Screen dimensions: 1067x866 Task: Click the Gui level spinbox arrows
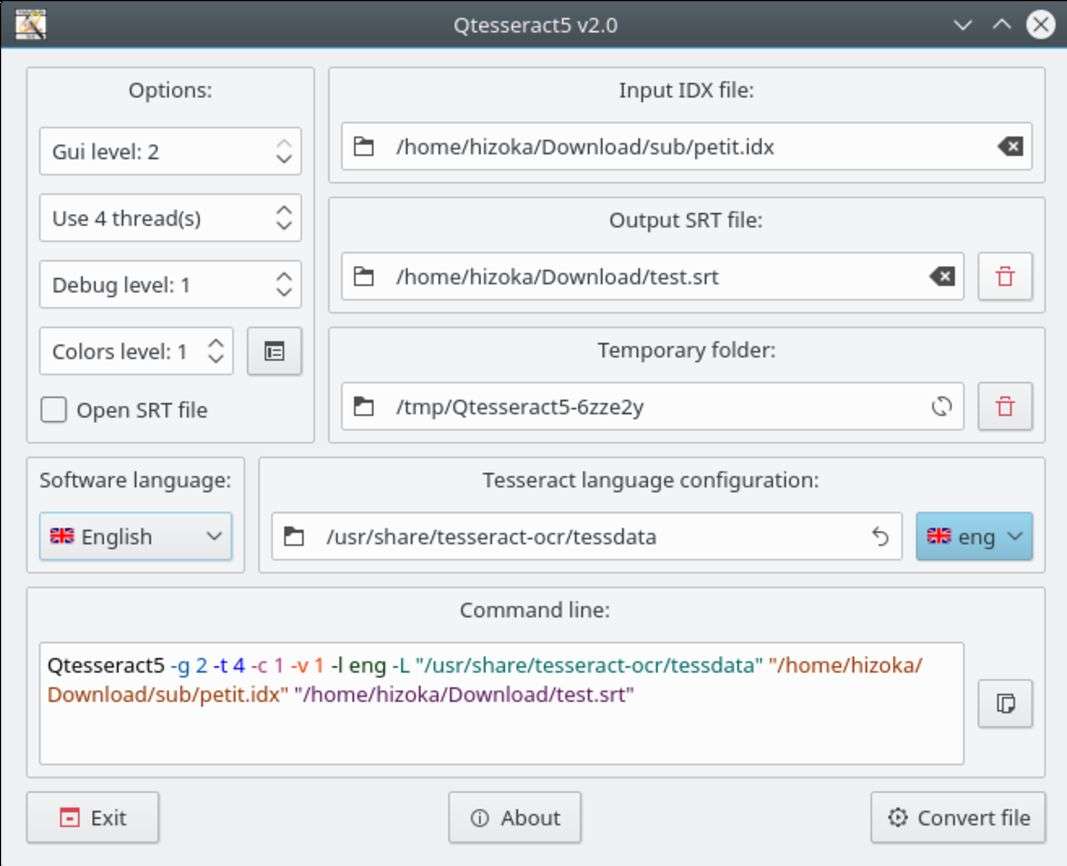284,152
